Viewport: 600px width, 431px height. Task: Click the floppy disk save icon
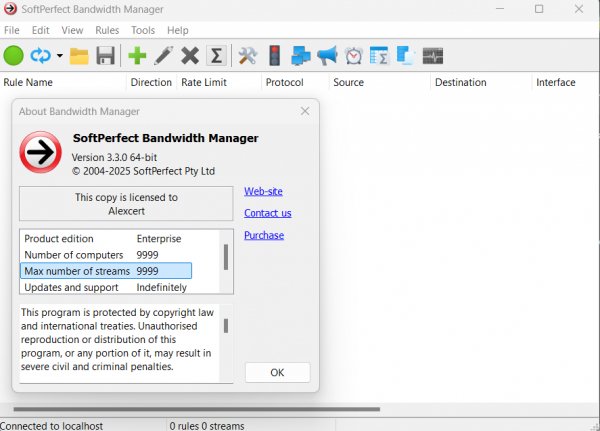106,56
